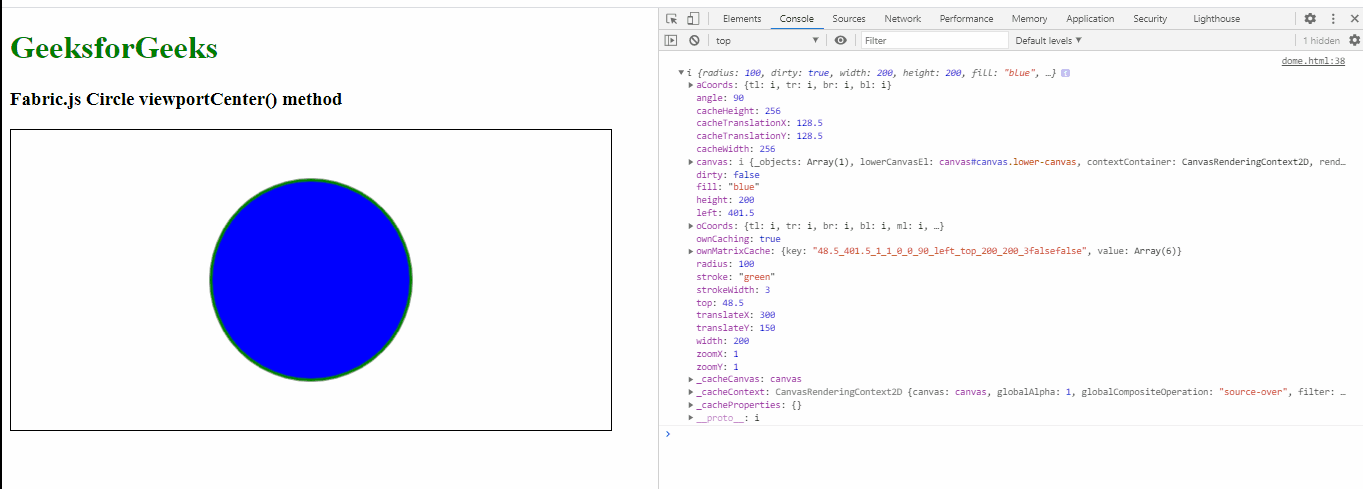Viewport: 1363px width, 489px height.
Task: Select the Security tab
Action: [x=1150, y=19]
